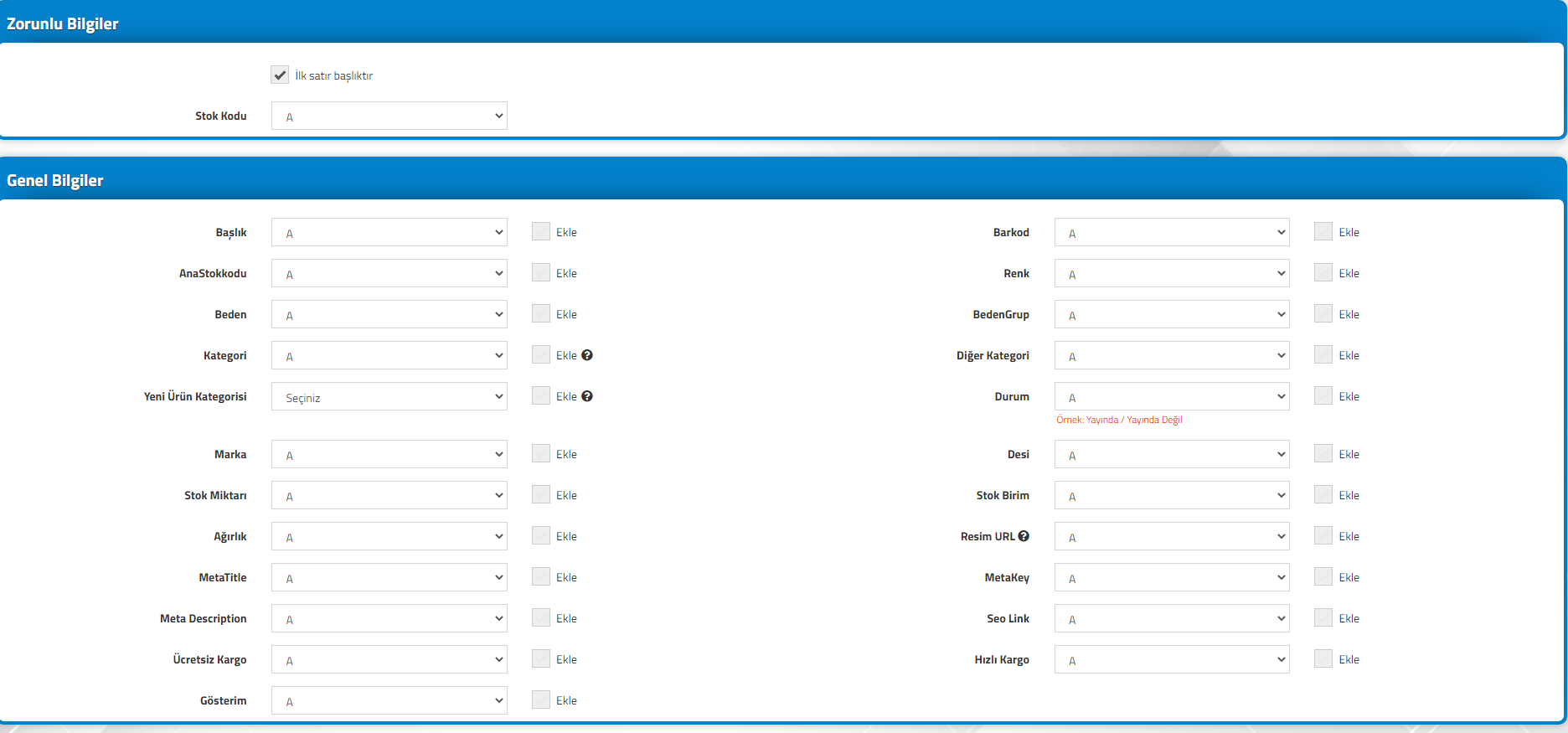Enable the Ekle checkbox for Barkod
The width and height of the screenshot is (1568, 733).
[x=1323, y=231]
